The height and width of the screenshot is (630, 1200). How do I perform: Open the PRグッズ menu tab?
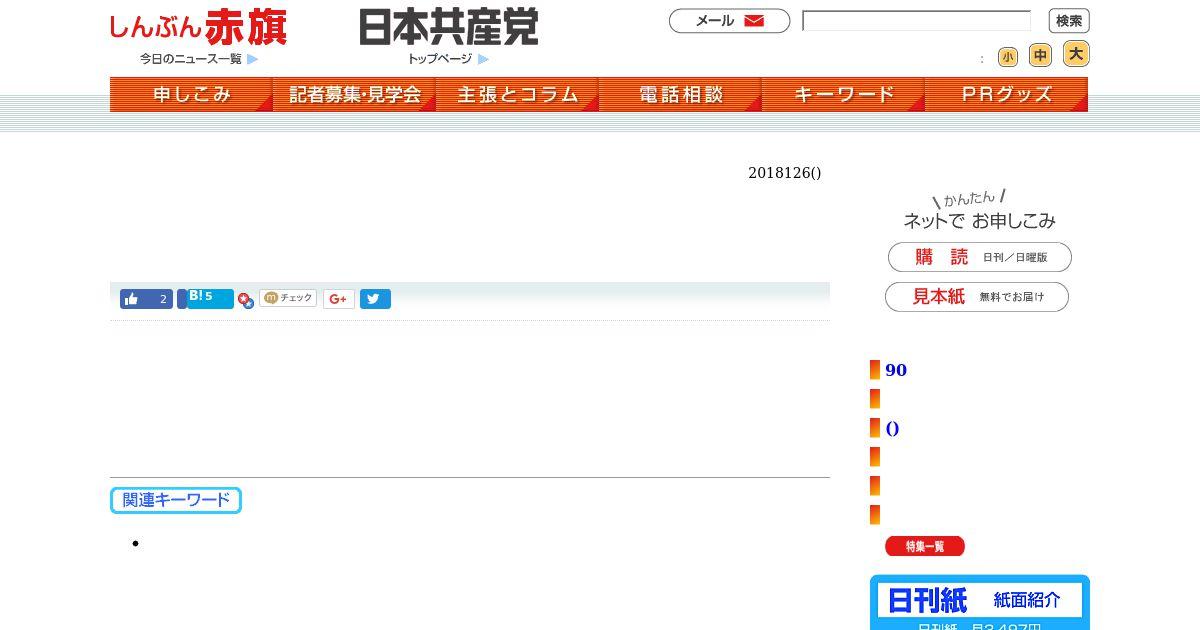tap(1006, 94)
